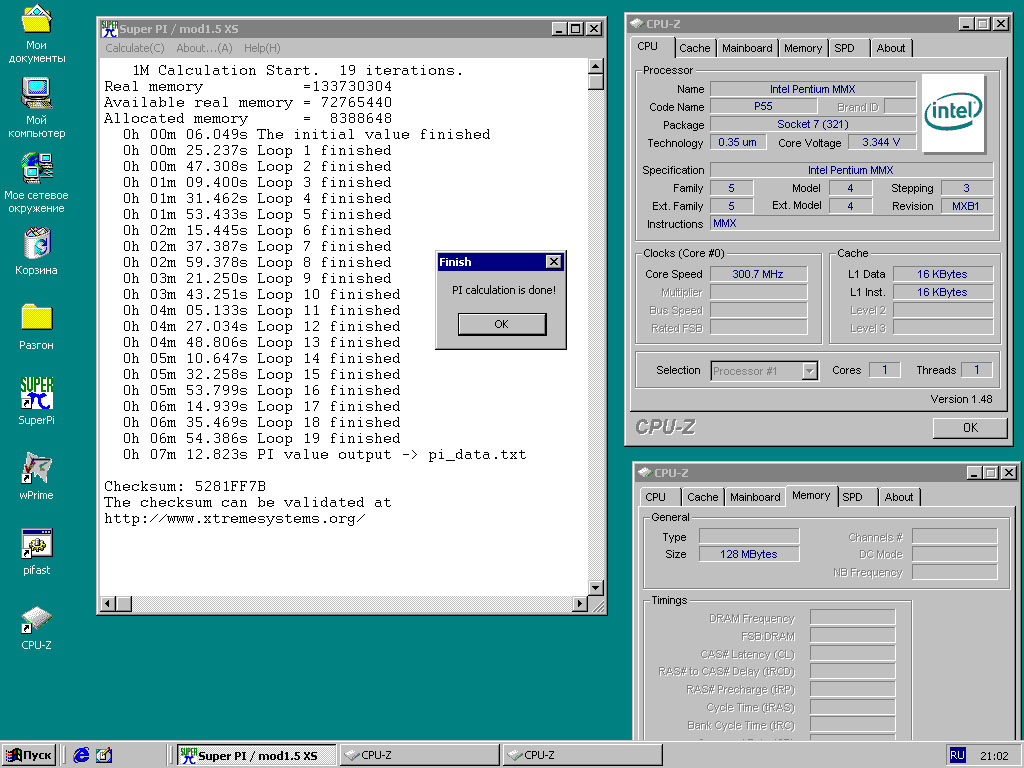Click the Code Name P55 value
1024x768 pixels.
763,106
